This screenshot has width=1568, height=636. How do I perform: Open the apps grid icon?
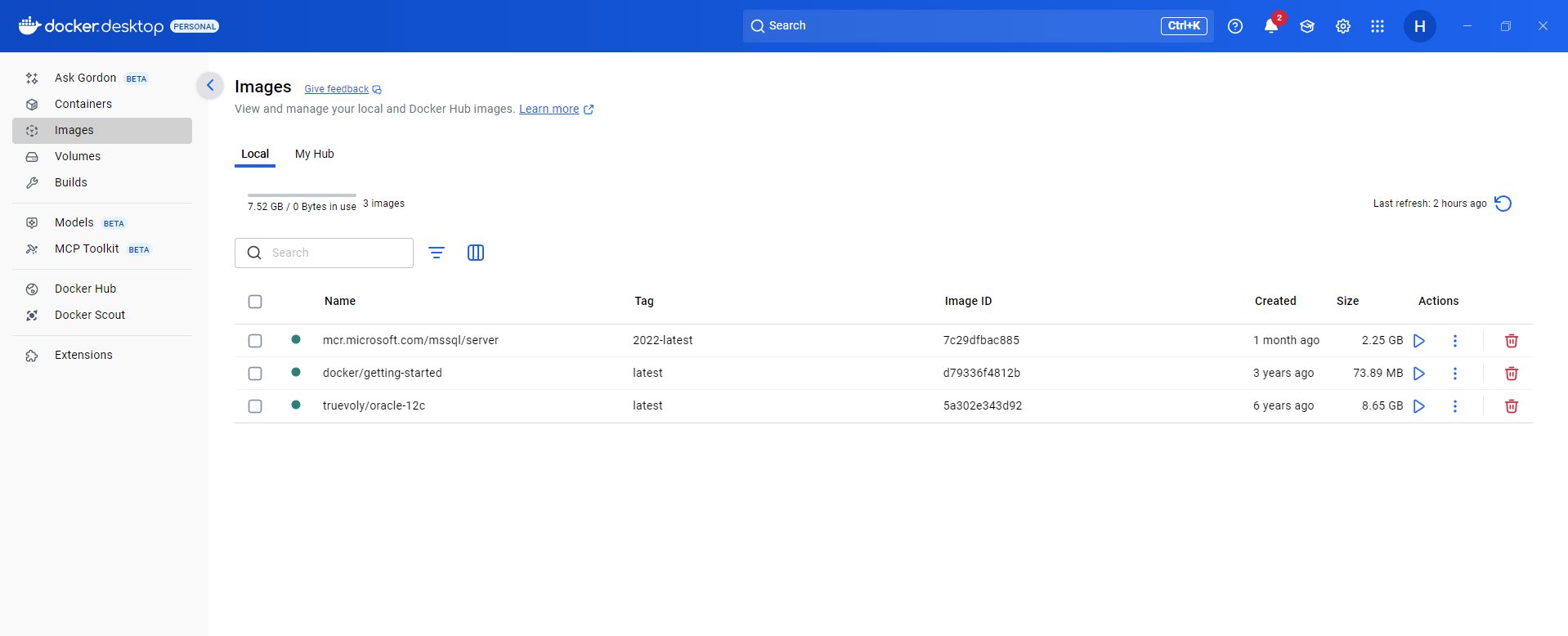point(1378,26)
